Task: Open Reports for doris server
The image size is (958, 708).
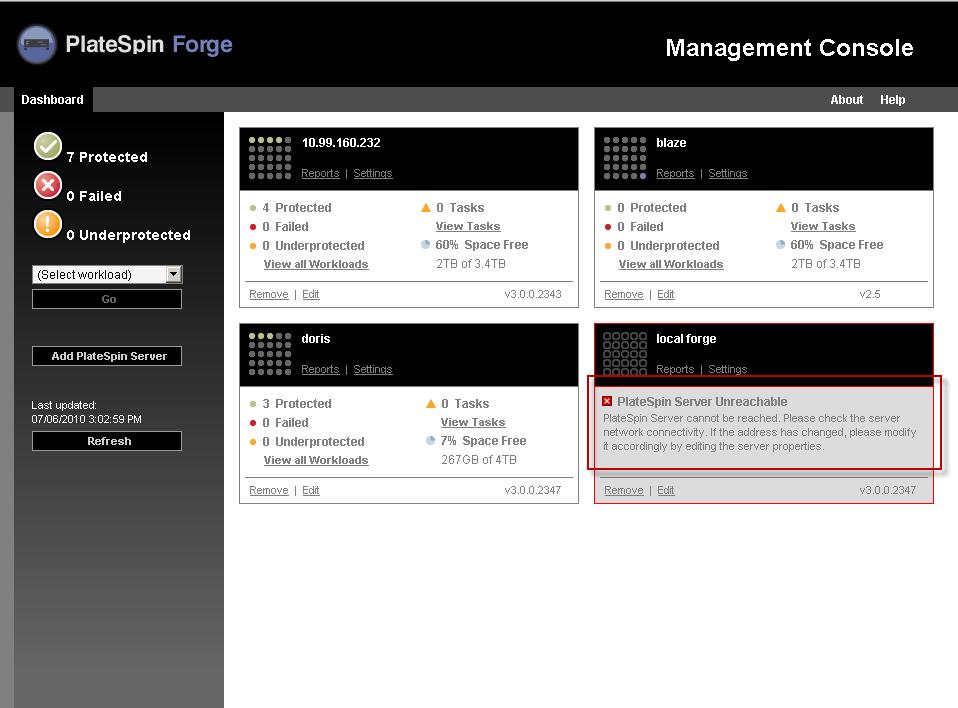Action: [320, 370]
